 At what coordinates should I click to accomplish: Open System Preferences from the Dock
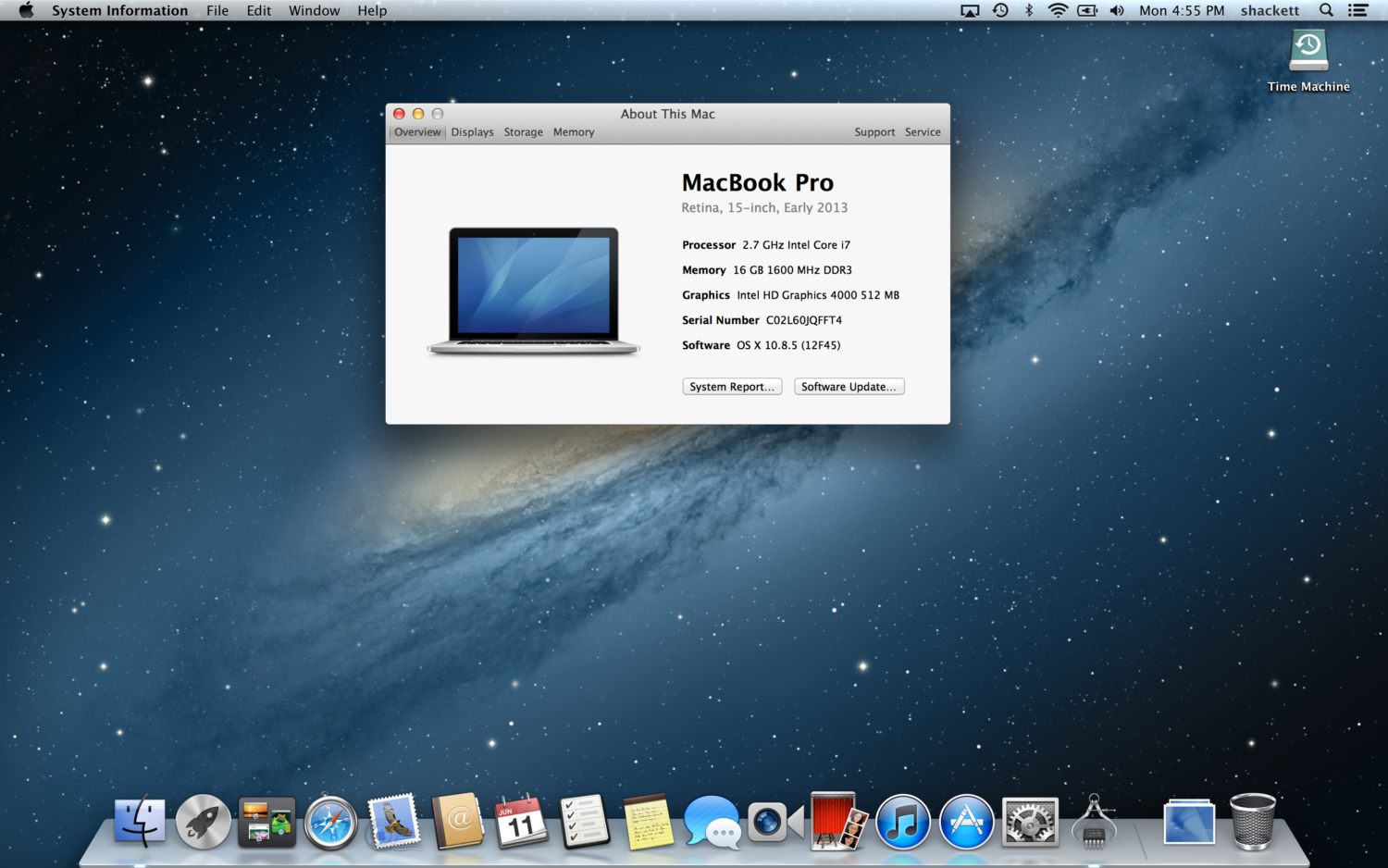1029,821
